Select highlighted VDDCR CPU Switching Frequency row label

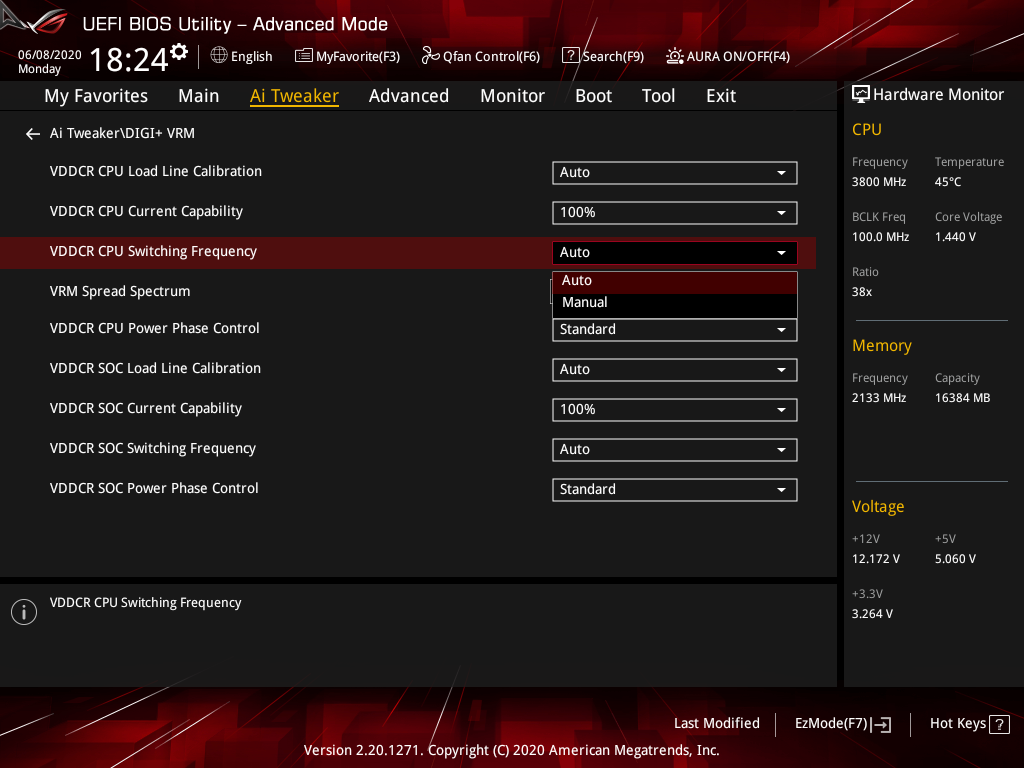coord(153,252)
